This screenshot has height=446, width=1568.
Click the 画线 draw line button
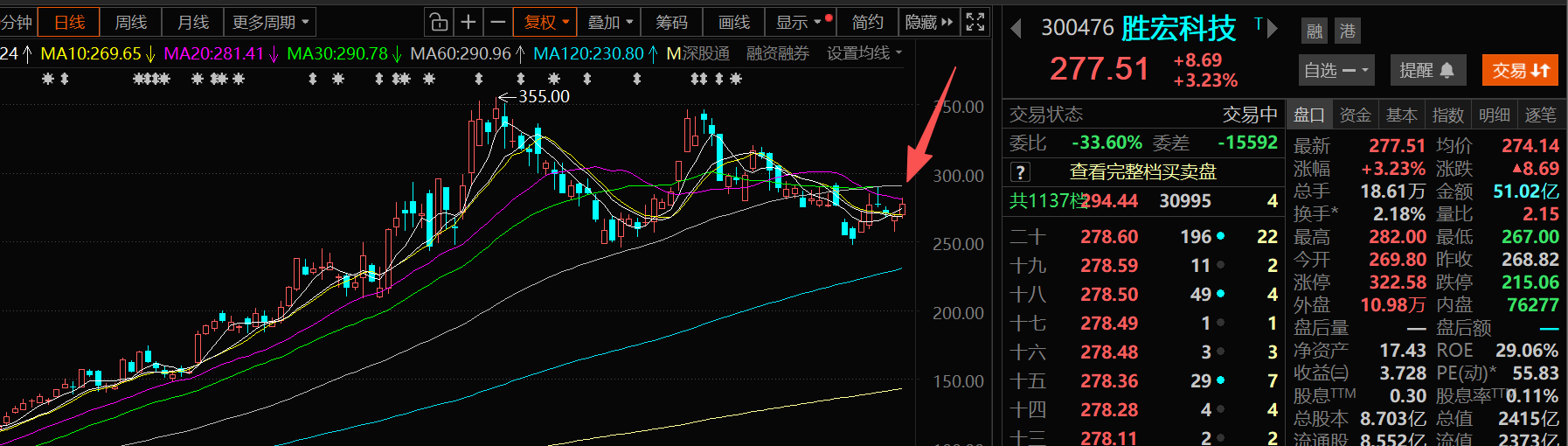(x=734, y=22)
